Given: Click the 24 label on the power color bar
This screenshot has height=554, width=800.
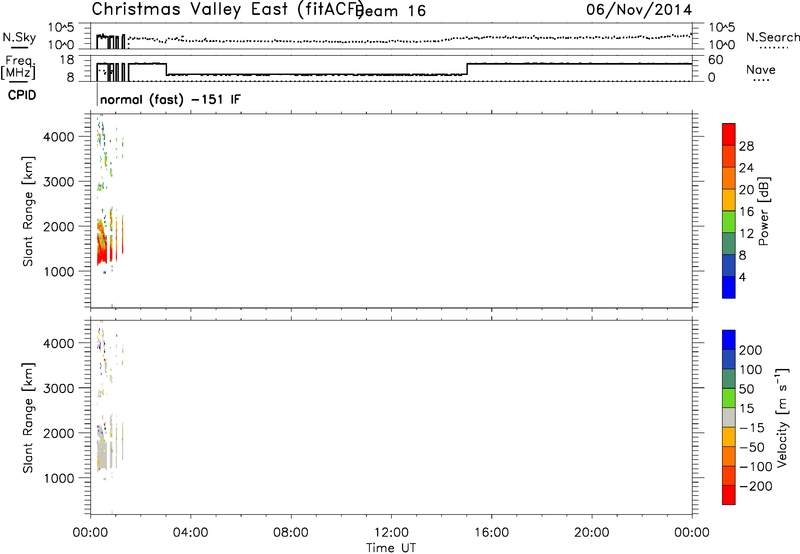Looking at the screenshot, I should click(x=746, y=168).
